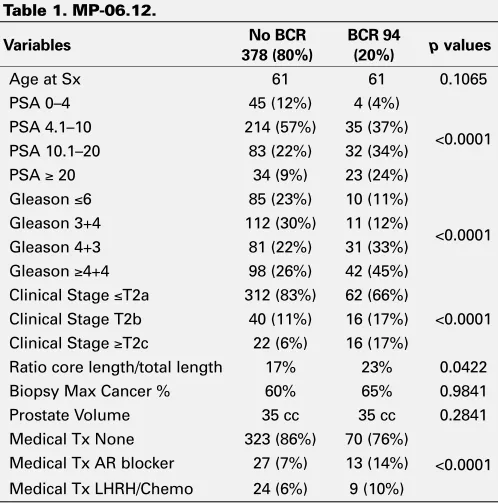The width and height of the screenshot is (498, 504).
Task: Select the 312 (83%) cell
Action: [x=280, y=295]
